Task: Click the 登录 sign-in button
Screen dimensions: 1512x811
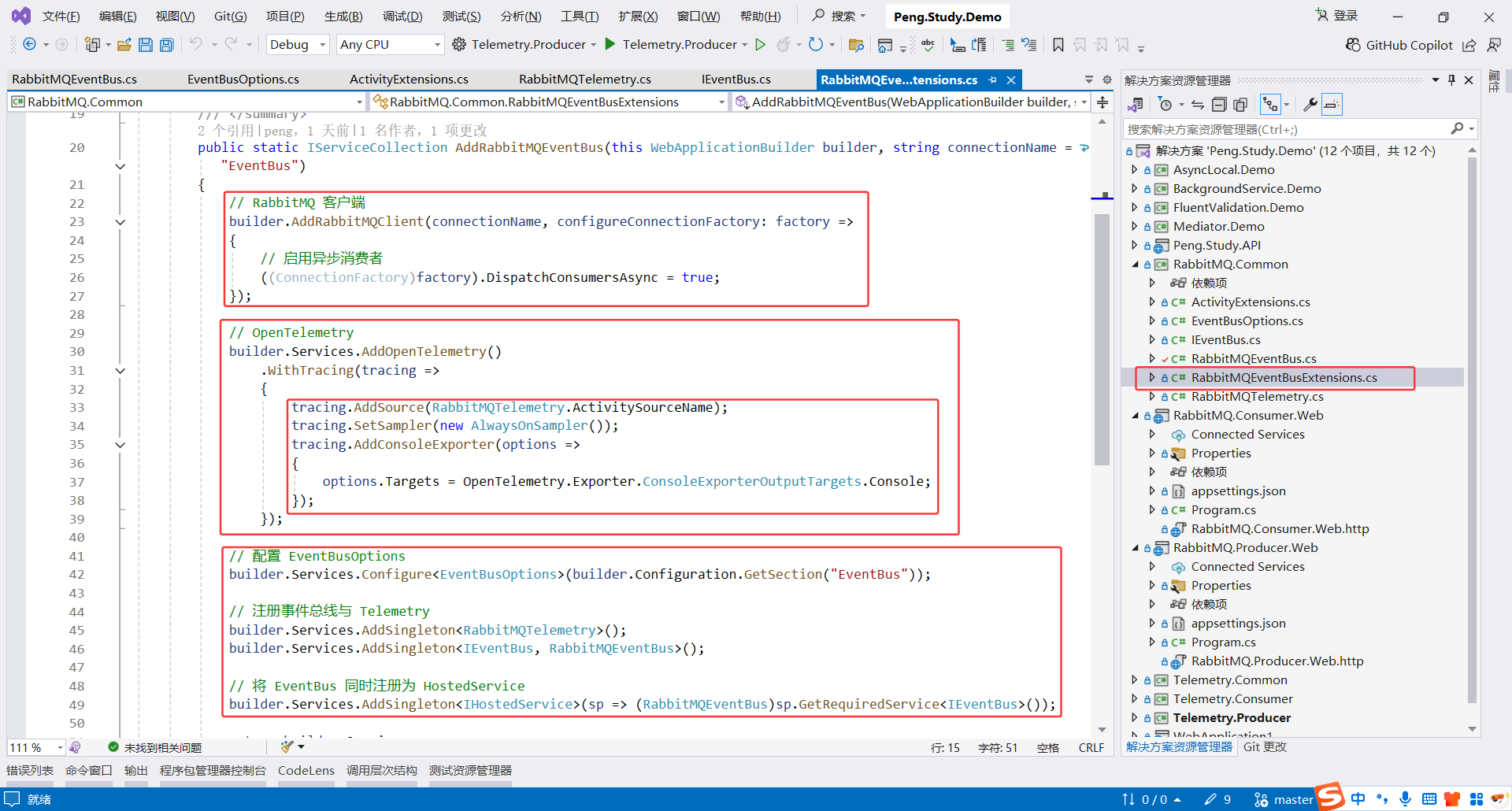Action: (x=1337, y=16)
